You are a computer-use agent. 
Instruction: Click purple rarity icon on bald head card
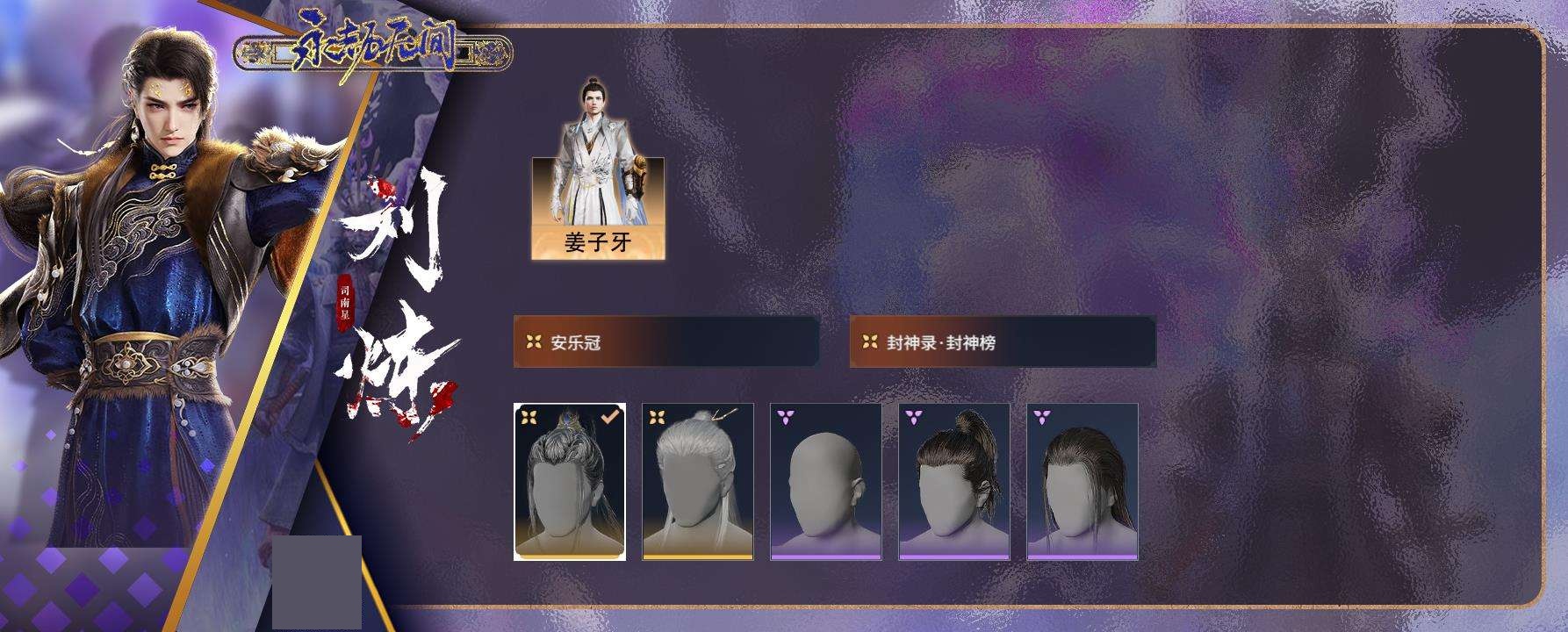(786, 417)
